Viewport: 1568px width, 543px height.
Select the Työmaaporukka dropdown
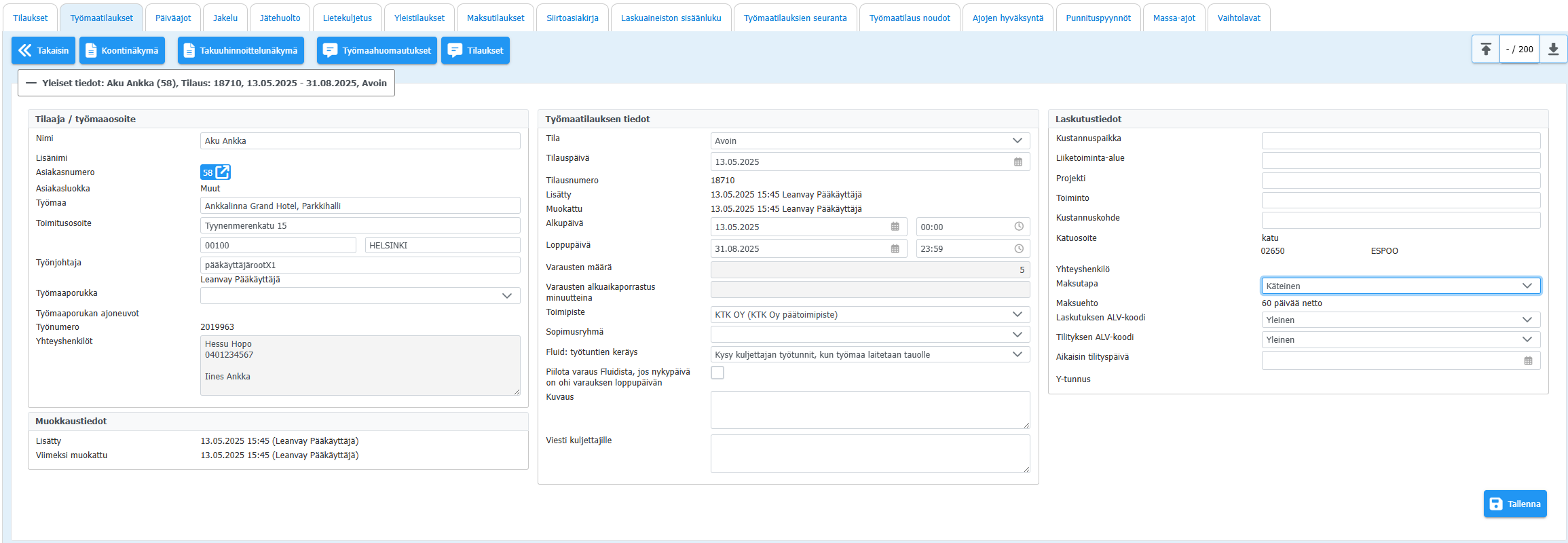360,296
